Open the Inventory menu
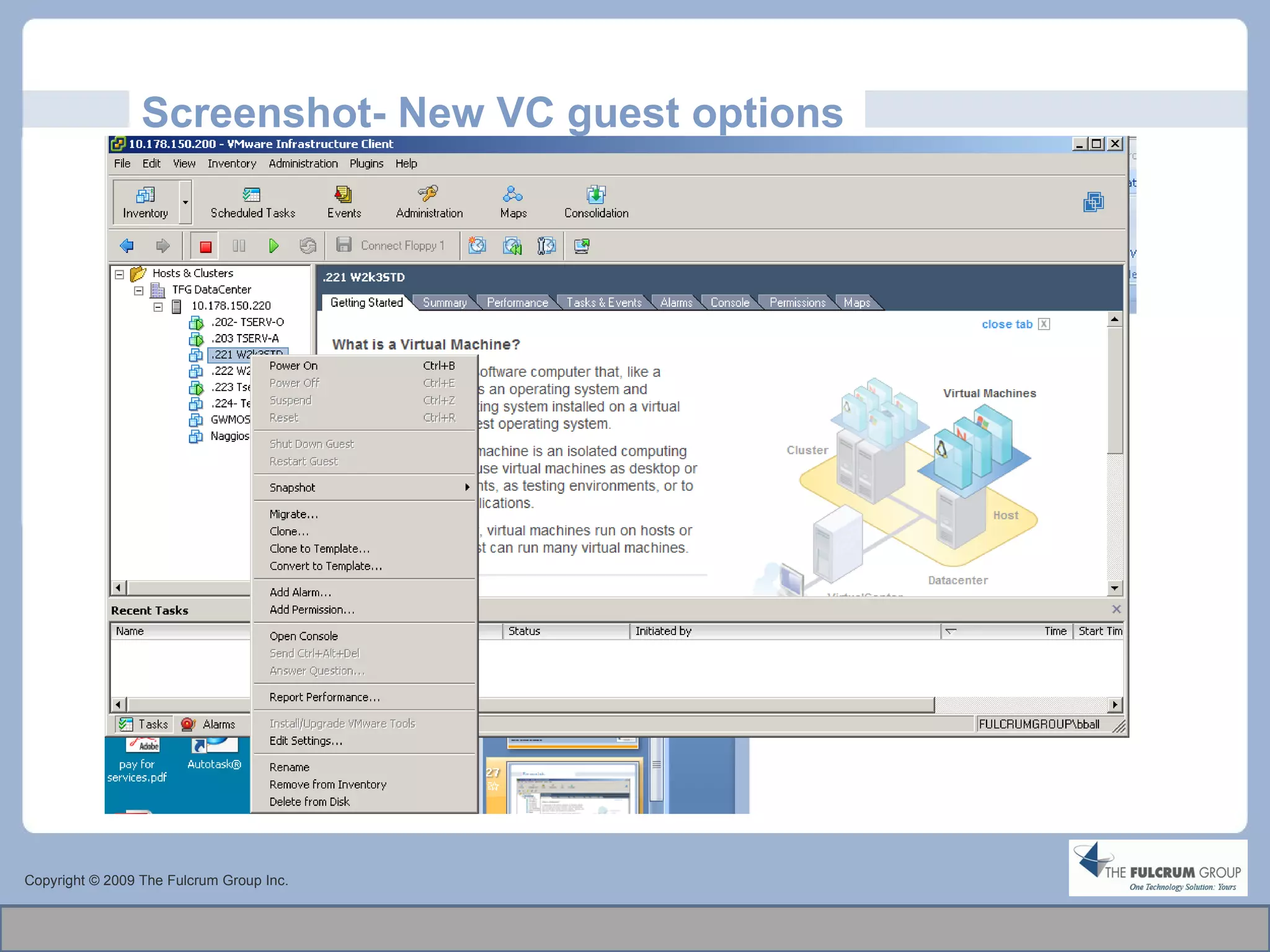 point(232,164)
